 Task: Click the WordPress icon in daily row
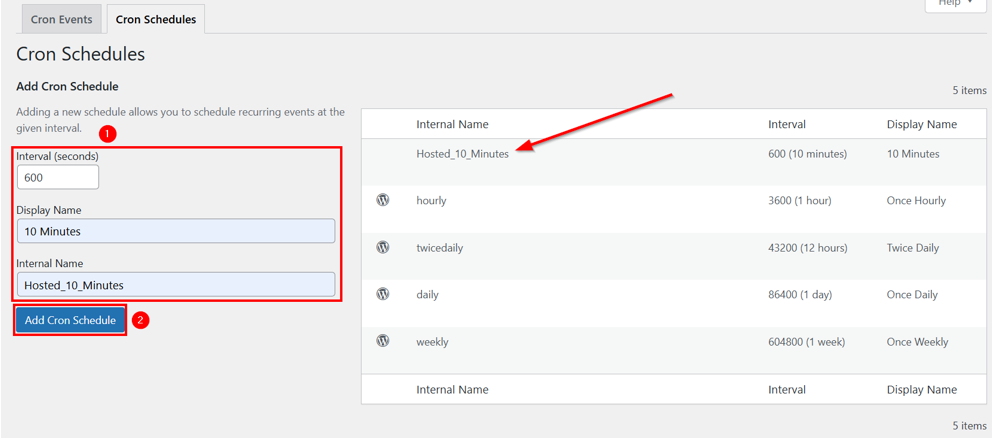pos(382,294)
